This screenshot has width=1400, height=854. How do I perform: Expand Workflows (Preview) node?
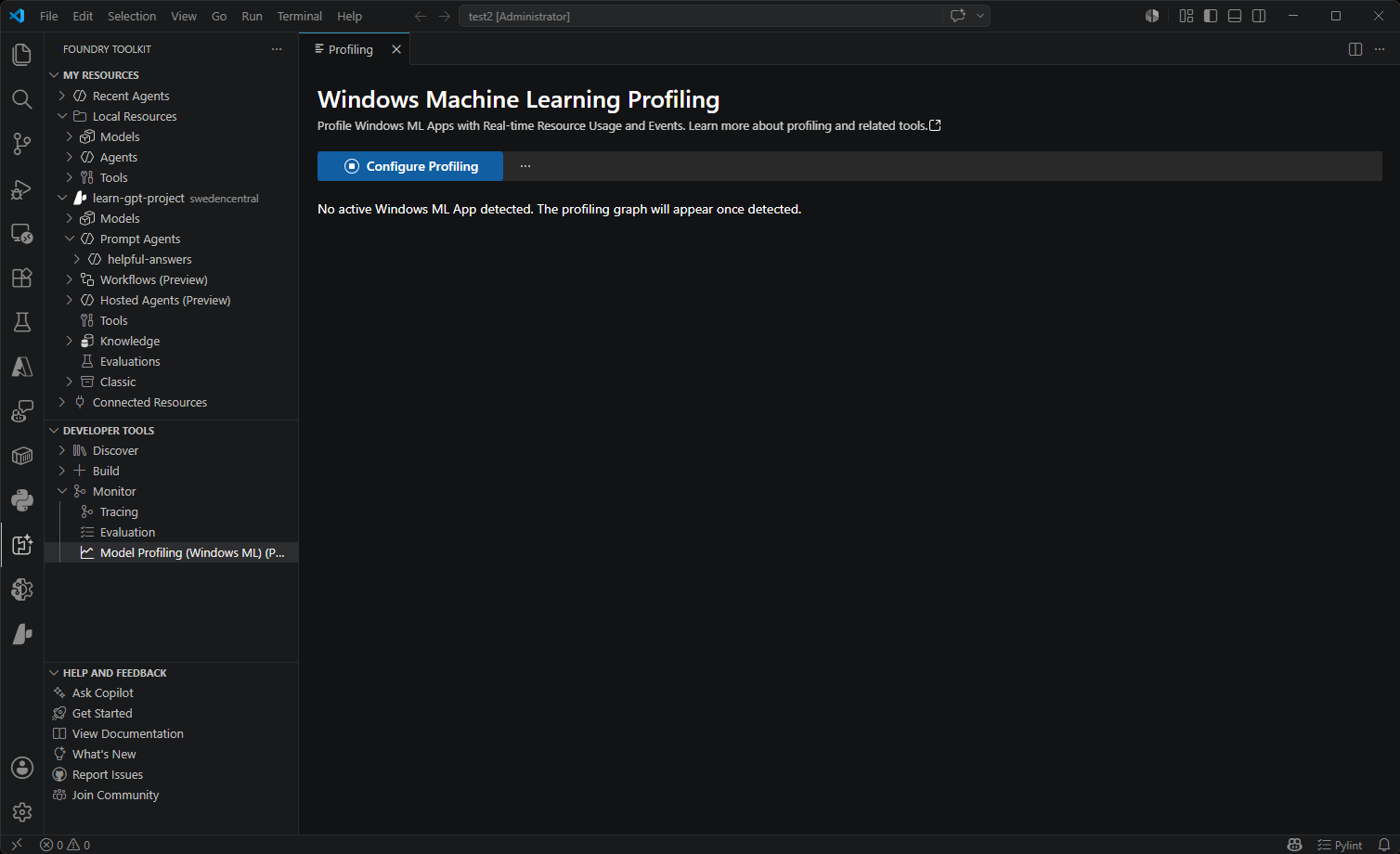coord(70,279)
